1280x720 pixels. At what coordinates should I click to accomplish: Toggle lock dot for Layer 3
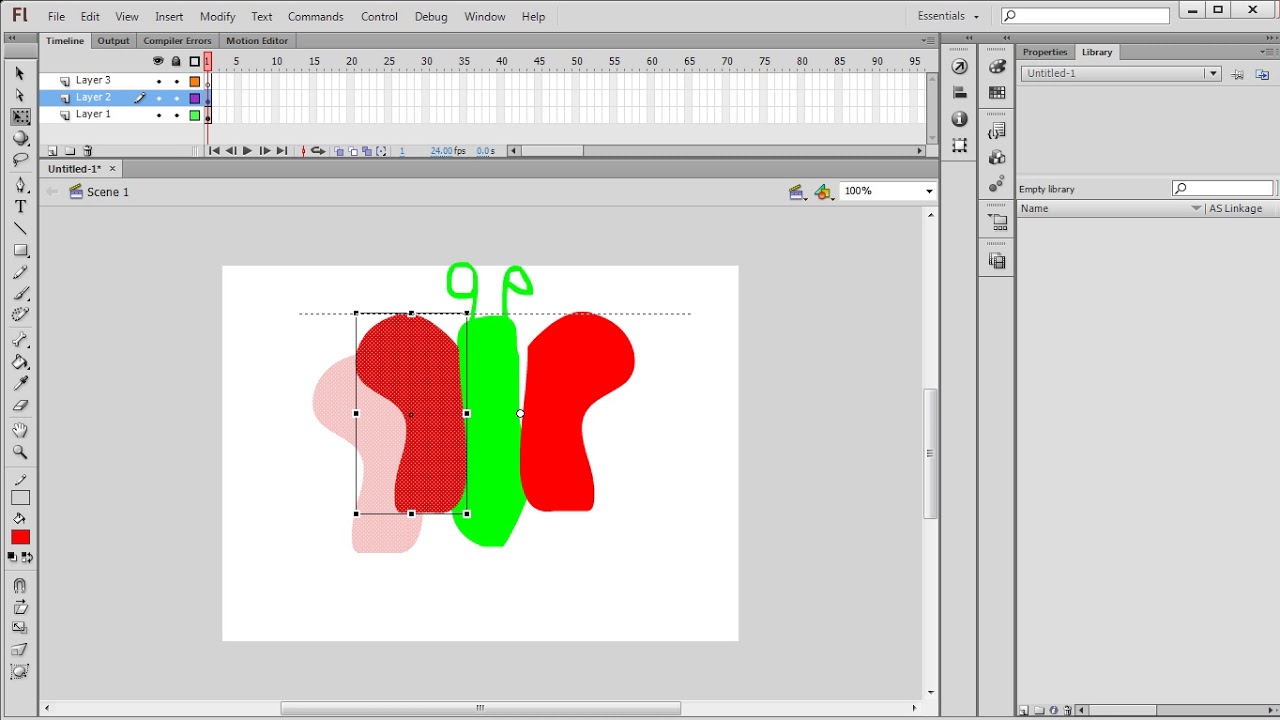(177, 81)
